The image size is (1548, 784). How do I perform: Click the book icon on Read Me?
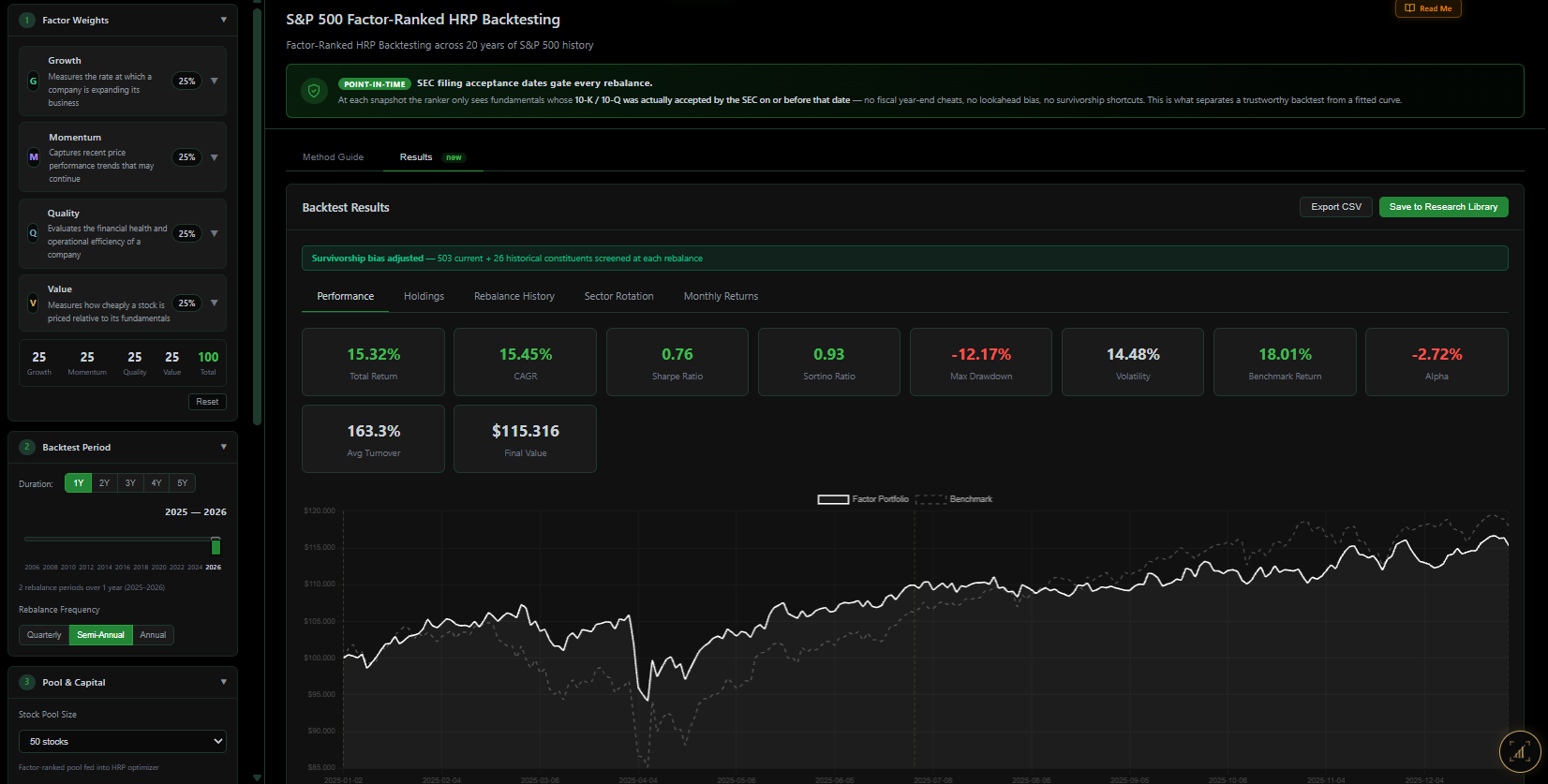click(x=1409, y=8)
